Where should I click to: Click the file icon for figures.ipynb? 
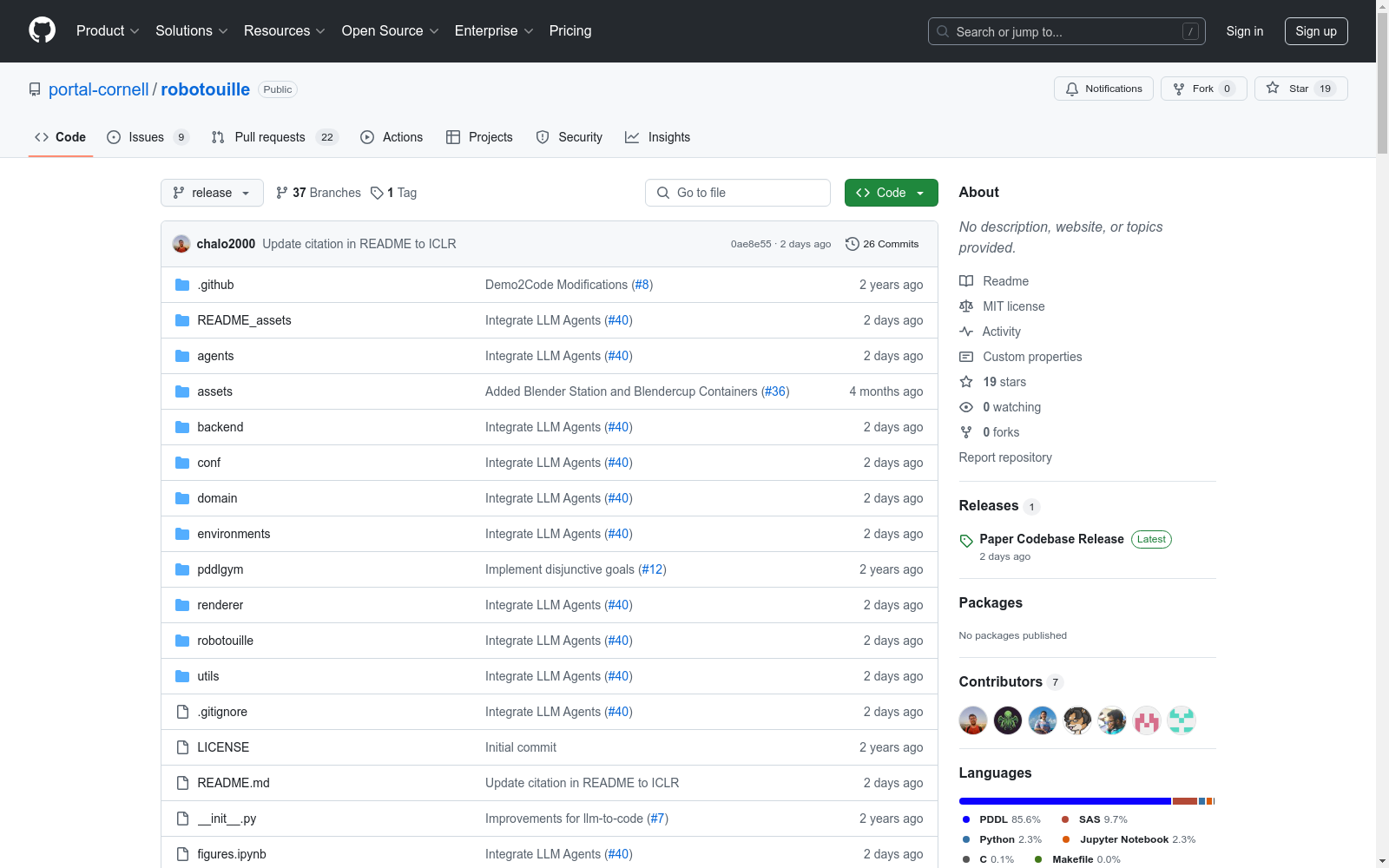pos(182,854)
